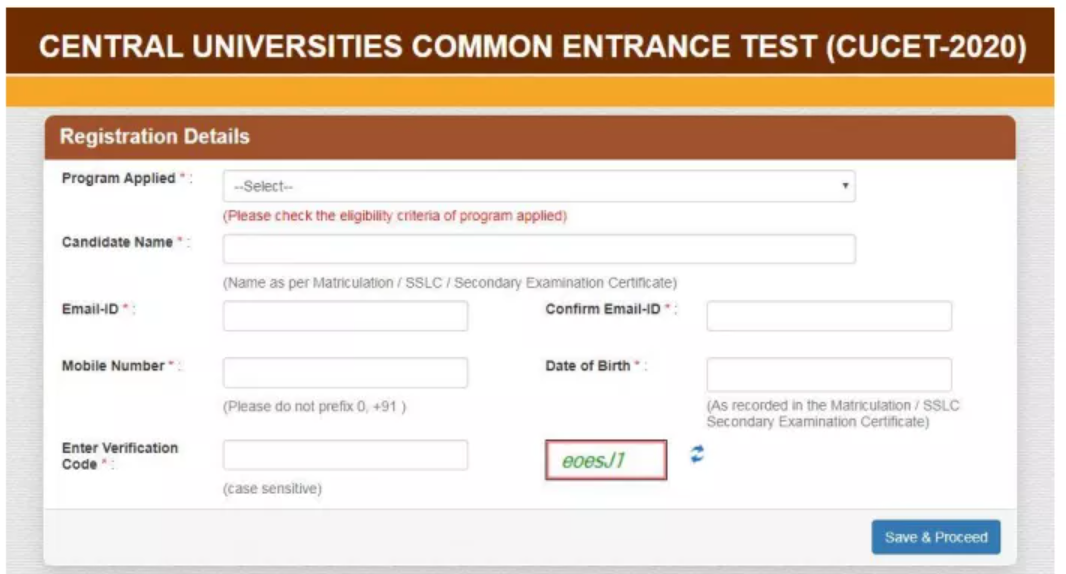Refresh the verification code captcha icon
1066x574 pixels.
[697, 454]
